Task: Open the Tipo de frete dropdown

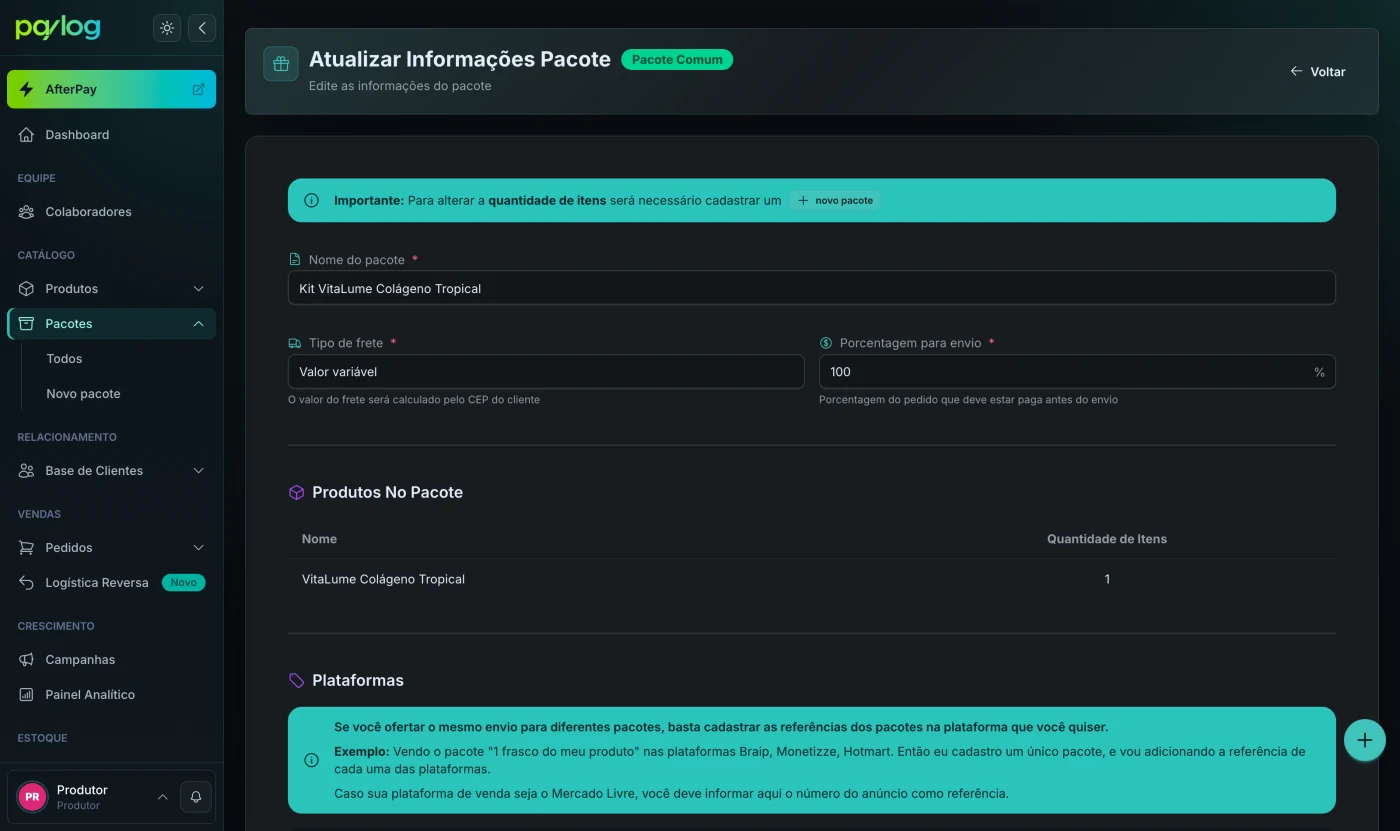Action: (546, 372)
